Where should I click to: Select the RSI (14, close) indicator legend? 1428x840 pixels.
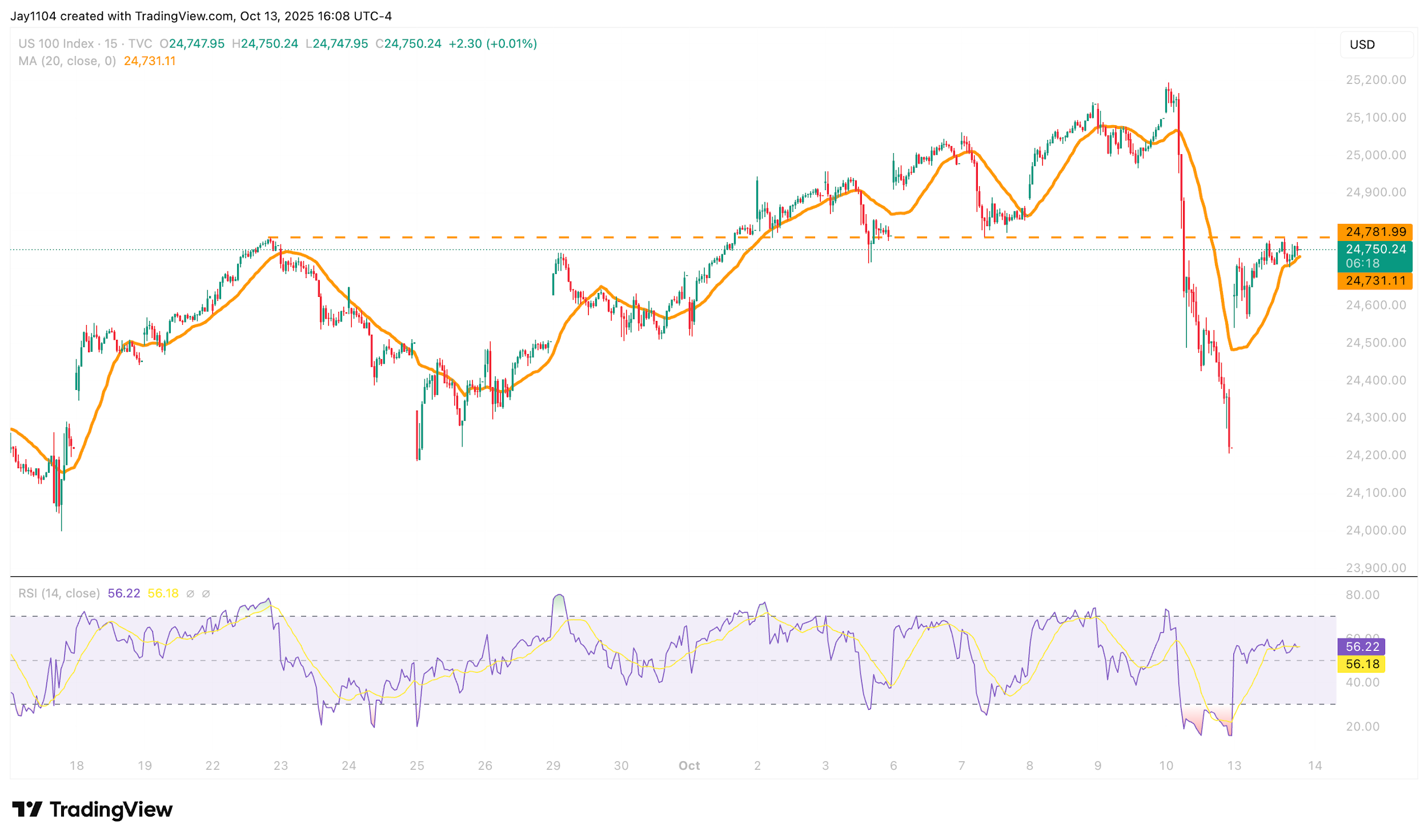[x=59, y=593]
